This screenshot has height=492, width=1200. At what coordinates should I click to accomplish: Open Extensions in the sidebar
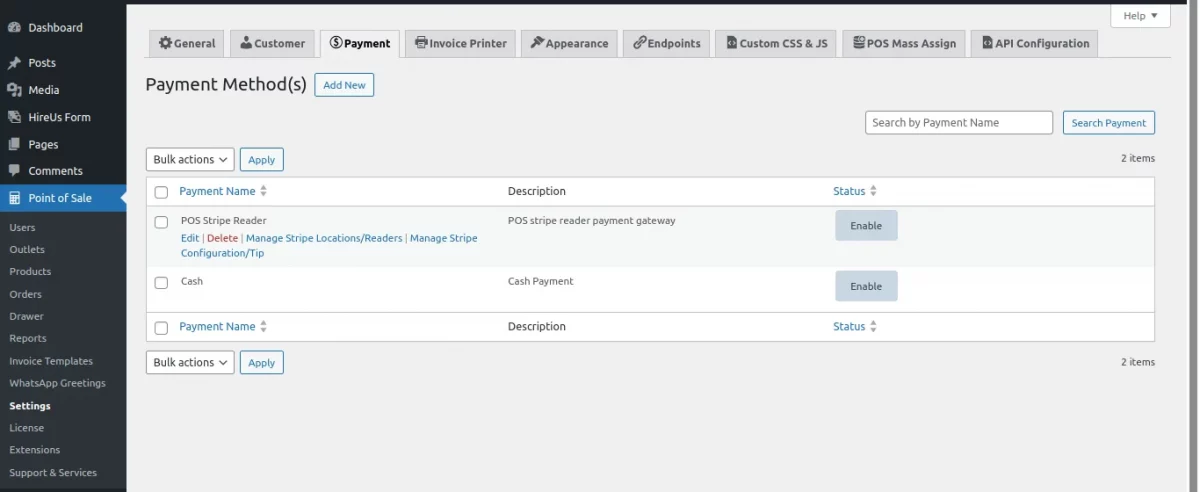coord(35,450)
